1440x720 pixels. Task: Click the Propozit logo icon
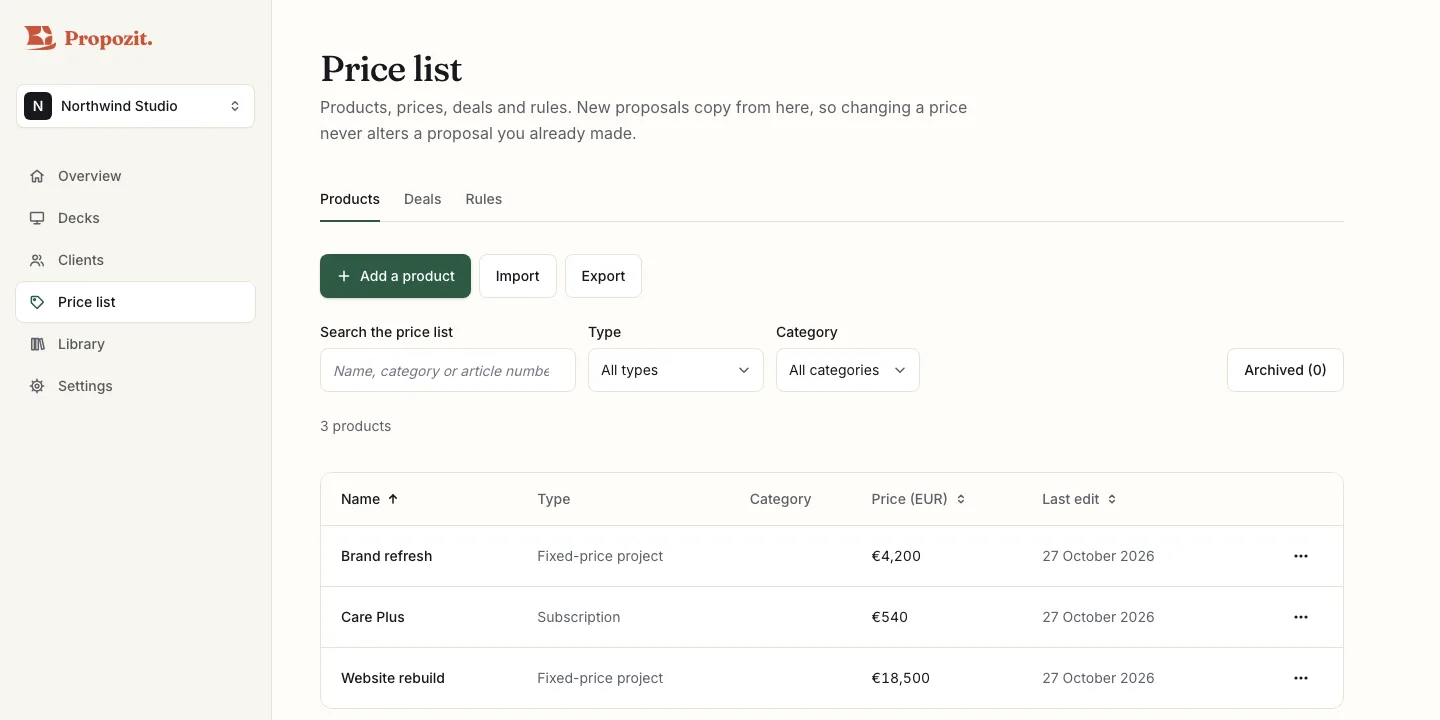coord(40,38)
